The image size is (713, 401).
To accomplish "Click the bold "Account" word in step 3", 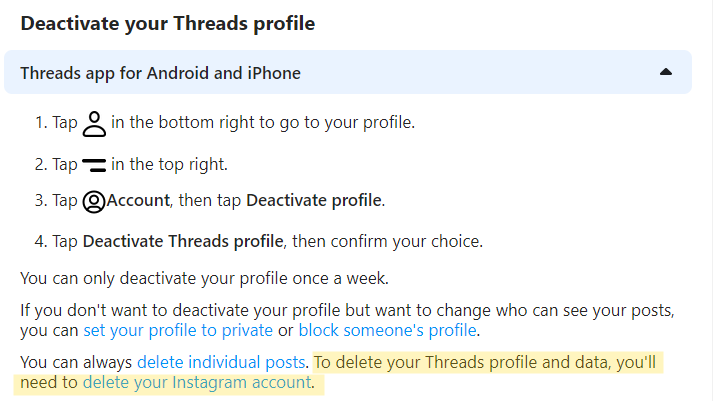I will pos(141,201).
